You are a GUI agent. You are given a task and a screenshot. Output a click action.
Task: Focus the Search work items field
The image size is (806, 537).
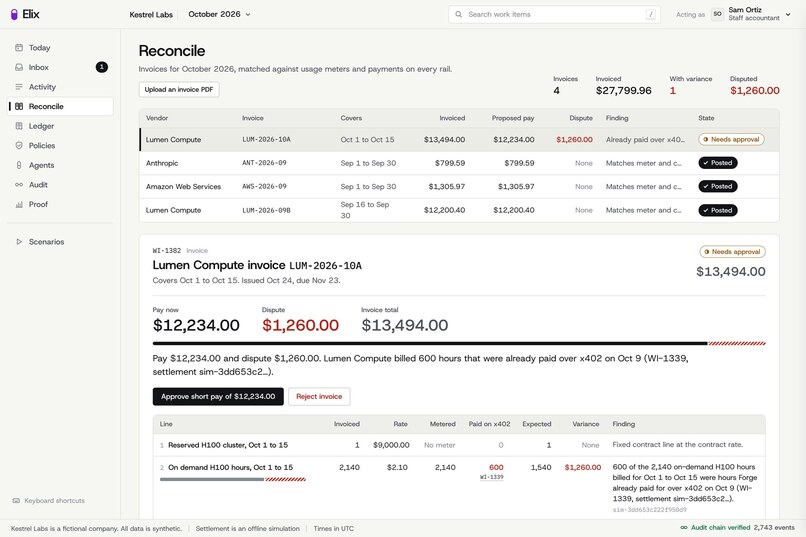(554, 14)
